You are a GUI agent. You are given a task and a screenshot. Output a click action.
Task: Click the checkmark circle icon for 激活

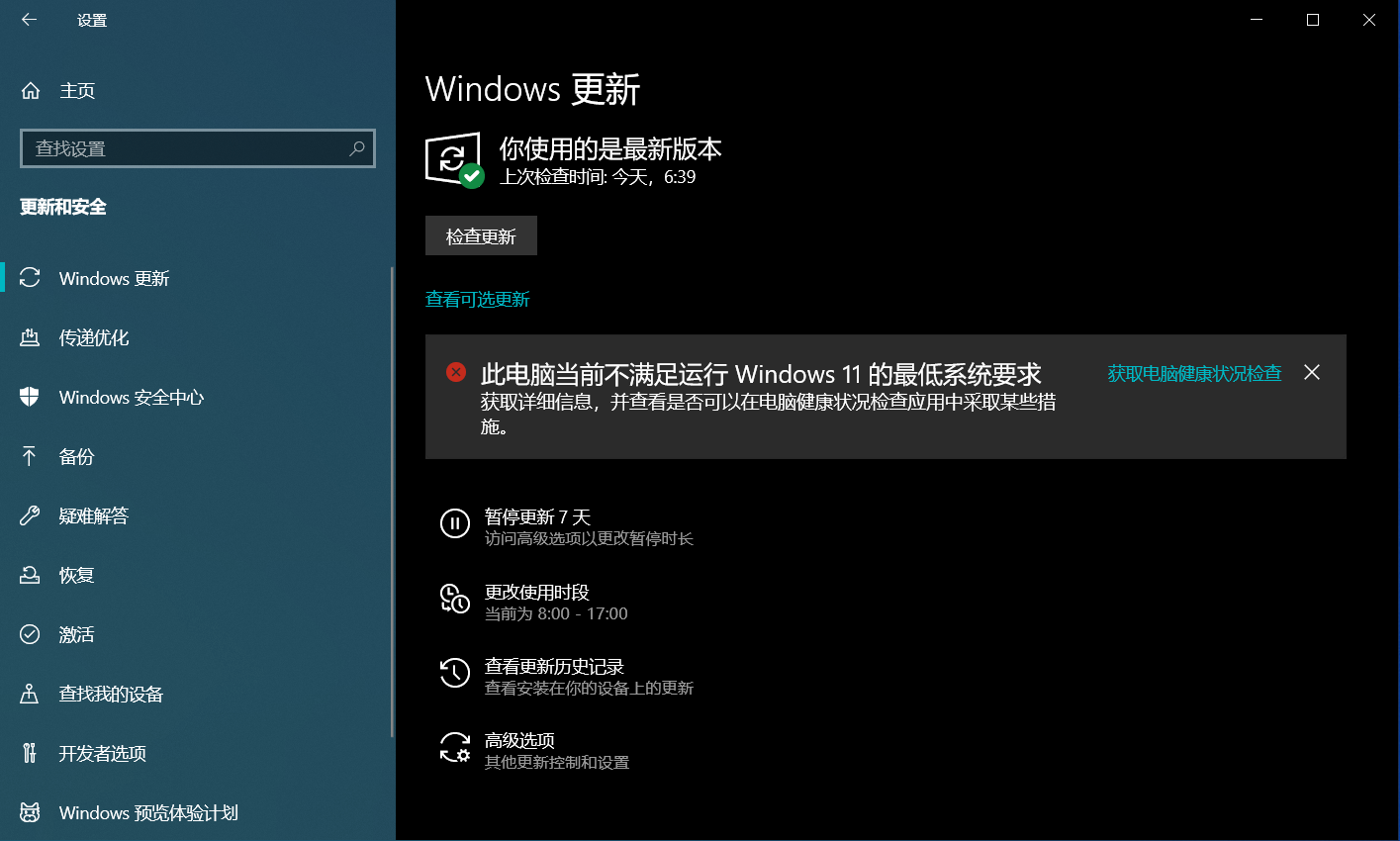(x=30, y=634)
